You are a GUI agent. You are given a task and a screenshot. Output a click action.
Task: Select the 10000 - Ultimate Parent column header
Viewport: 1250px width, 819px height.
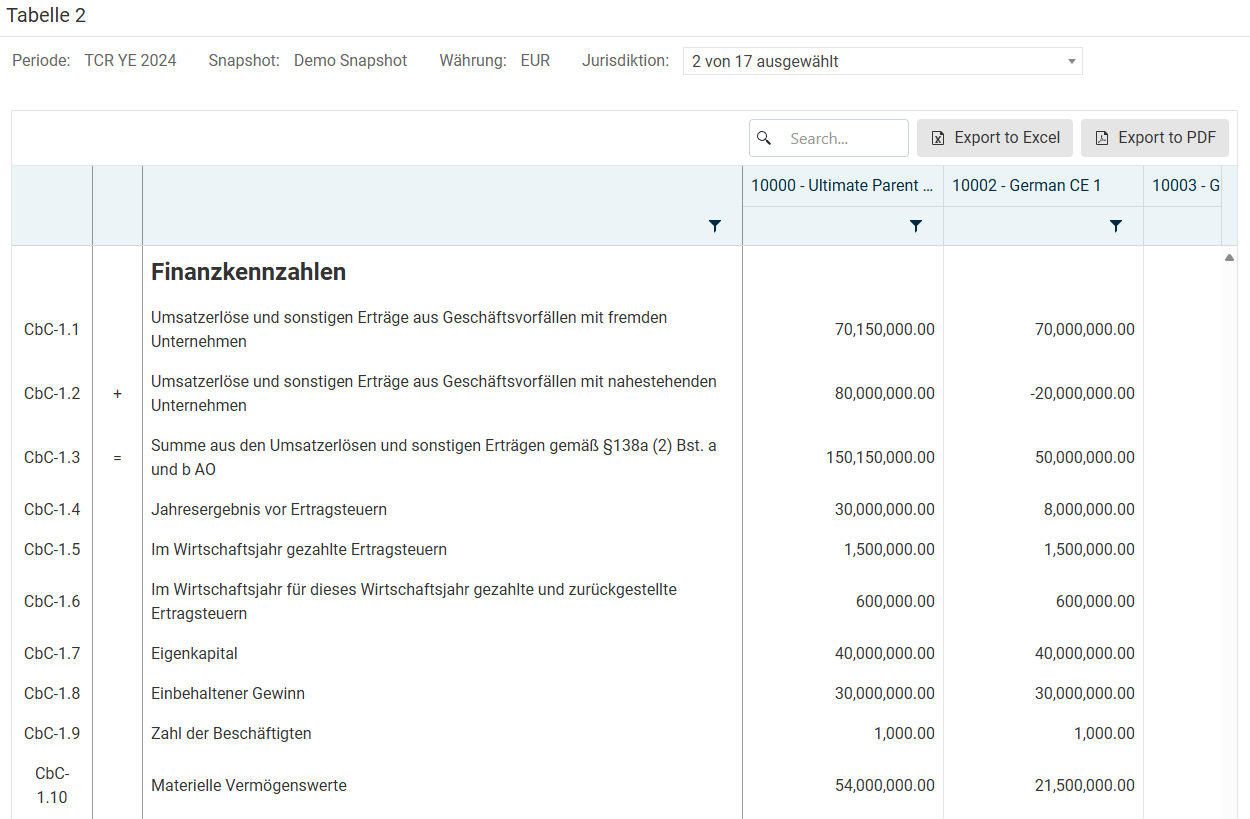(842, 185)
